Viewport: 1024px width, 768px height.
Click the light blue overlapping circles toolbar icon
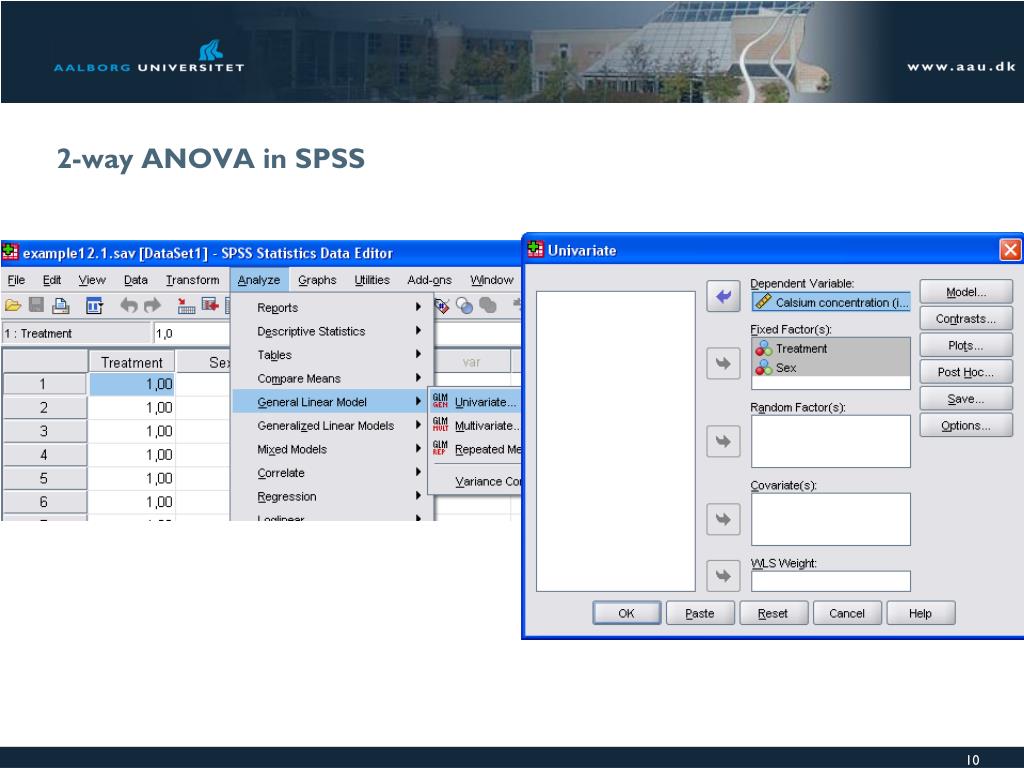tap(464, 305)
